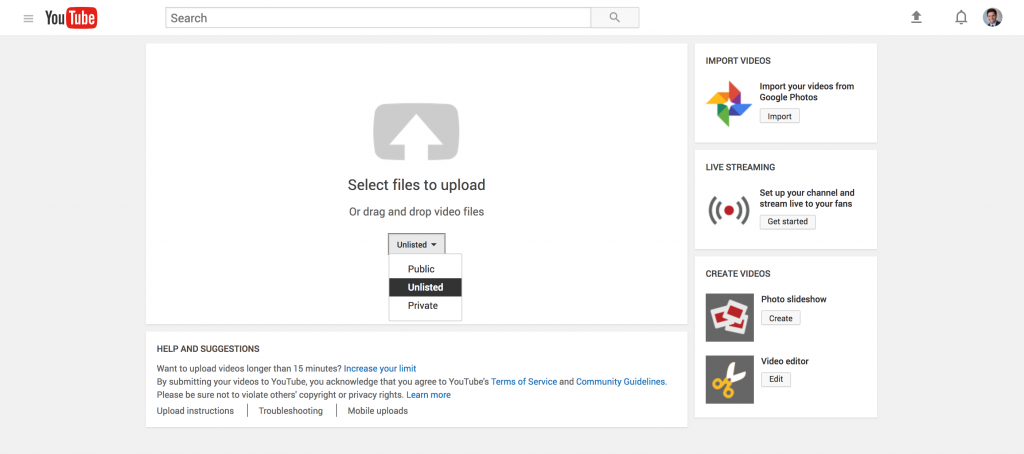
Task: Click the live streaming broadcast icon
Action: 729,210
